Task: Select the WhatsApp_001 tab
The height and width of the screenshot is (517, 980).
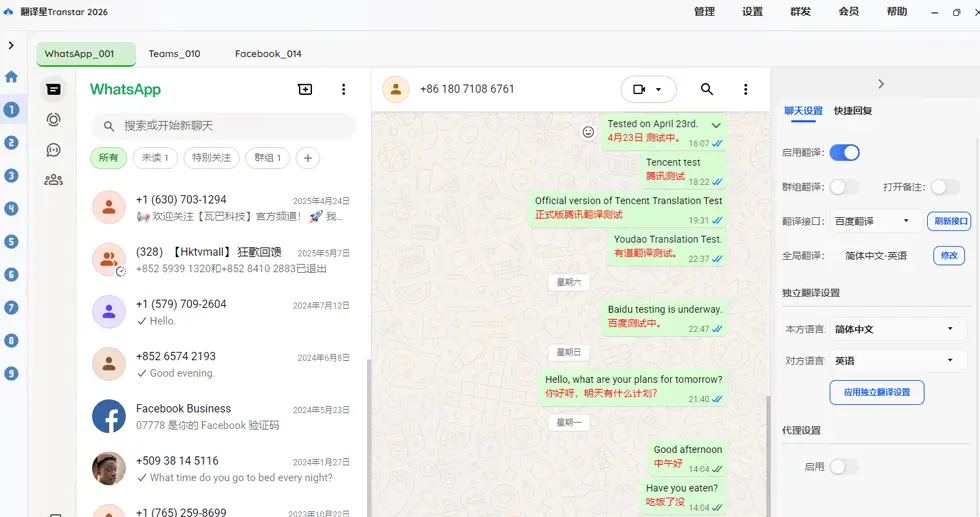Action: point(86,54)
